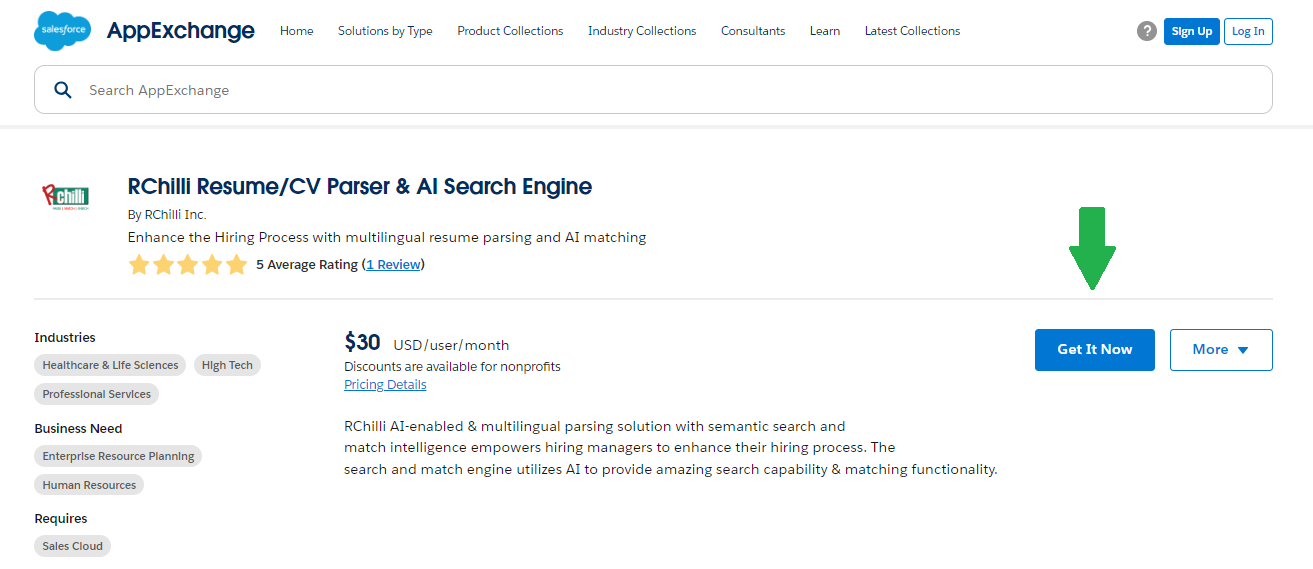Click the Salesforce cloud logo

click(62, 31)
